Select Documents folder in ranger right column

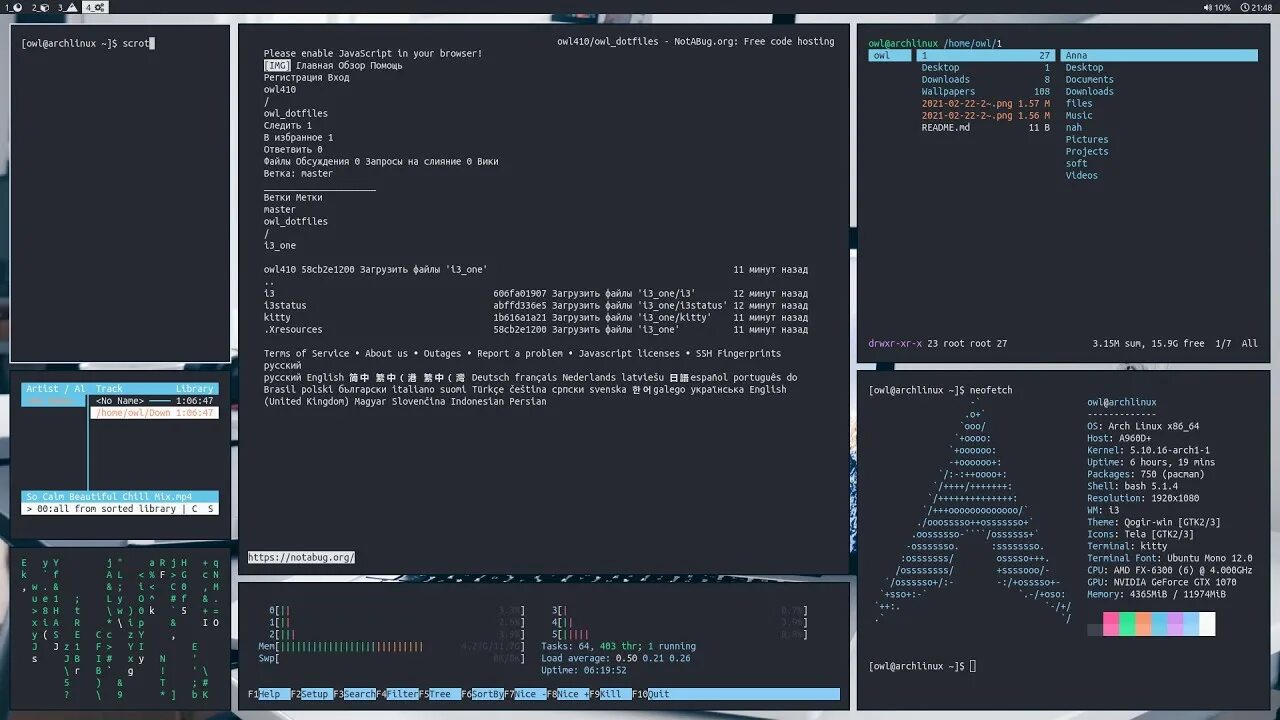coord(1089,79)
